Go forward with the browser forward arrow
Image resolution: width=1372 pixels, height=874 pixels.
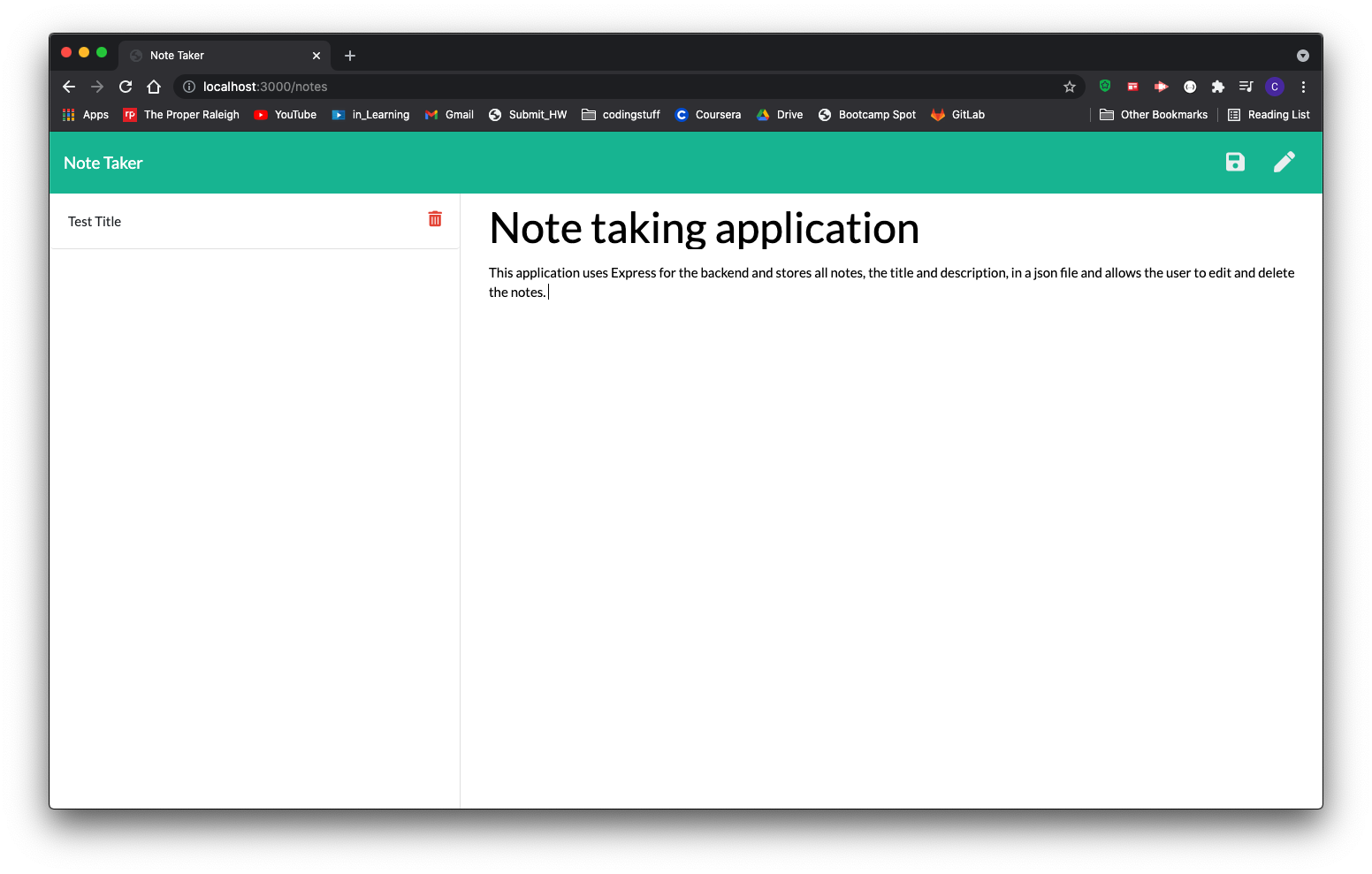[x=97, y=87]
